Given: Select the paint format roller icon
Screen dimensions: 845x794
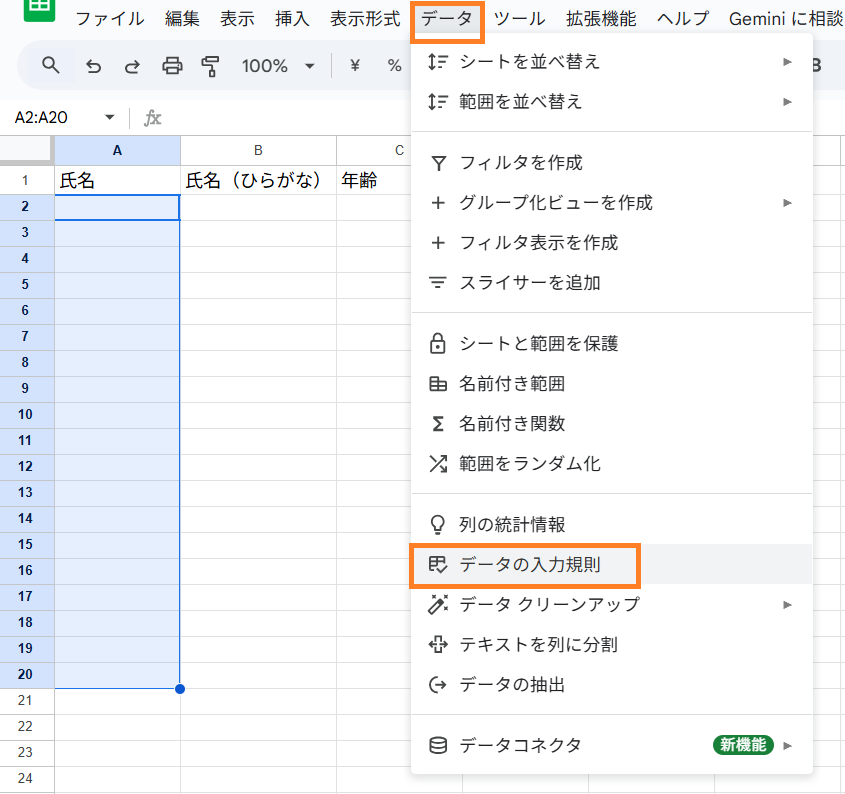Looking at the screenshot, I should 210,66.
